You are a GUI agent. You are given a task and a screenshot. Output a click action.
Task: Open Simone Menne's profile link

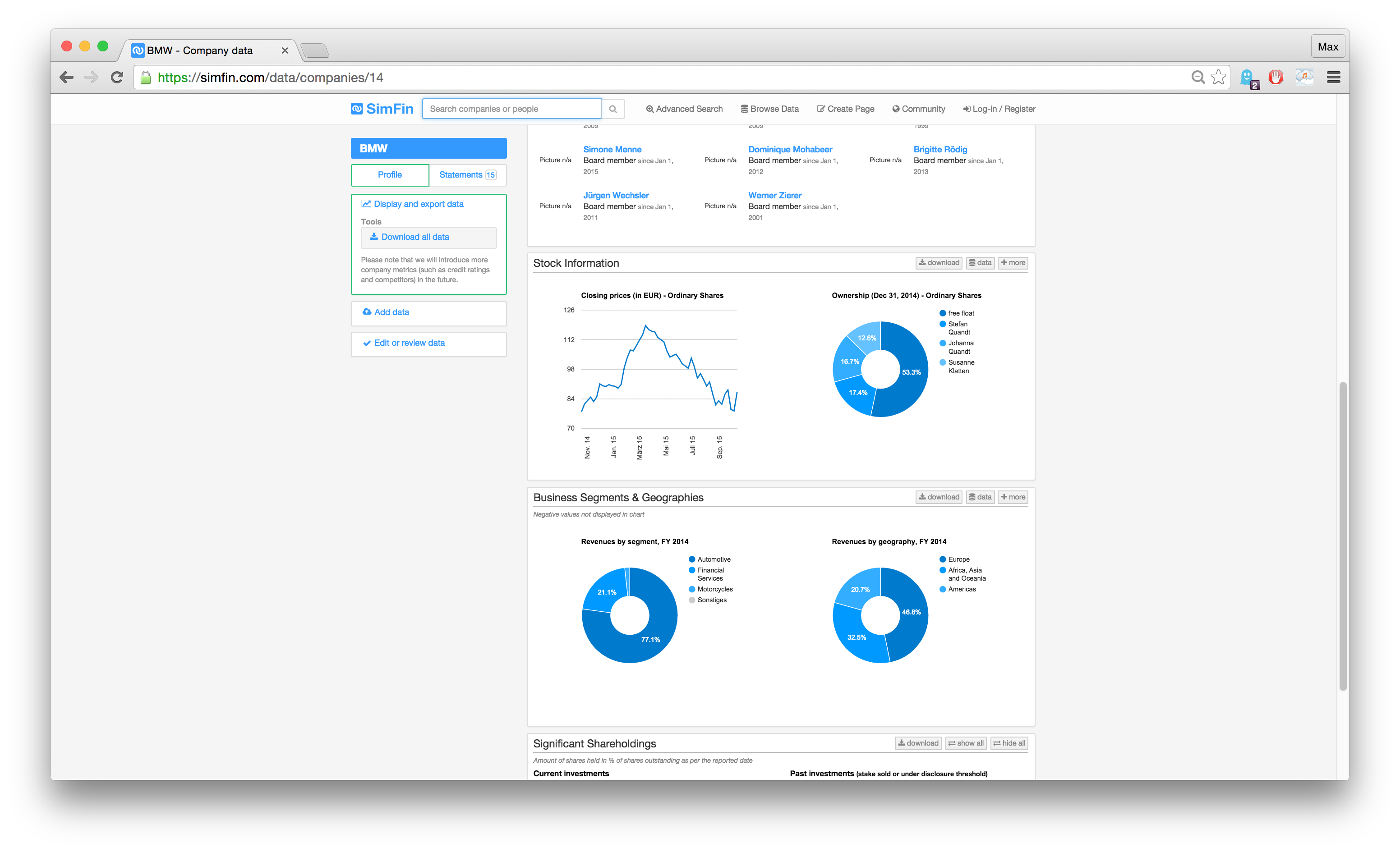(612, 149)
